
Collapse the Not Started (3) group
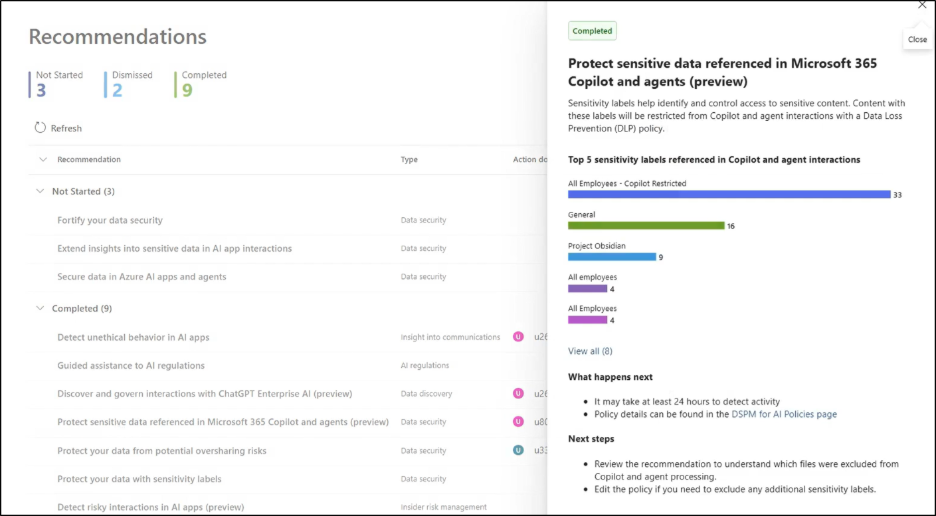(x=41, y=191)
